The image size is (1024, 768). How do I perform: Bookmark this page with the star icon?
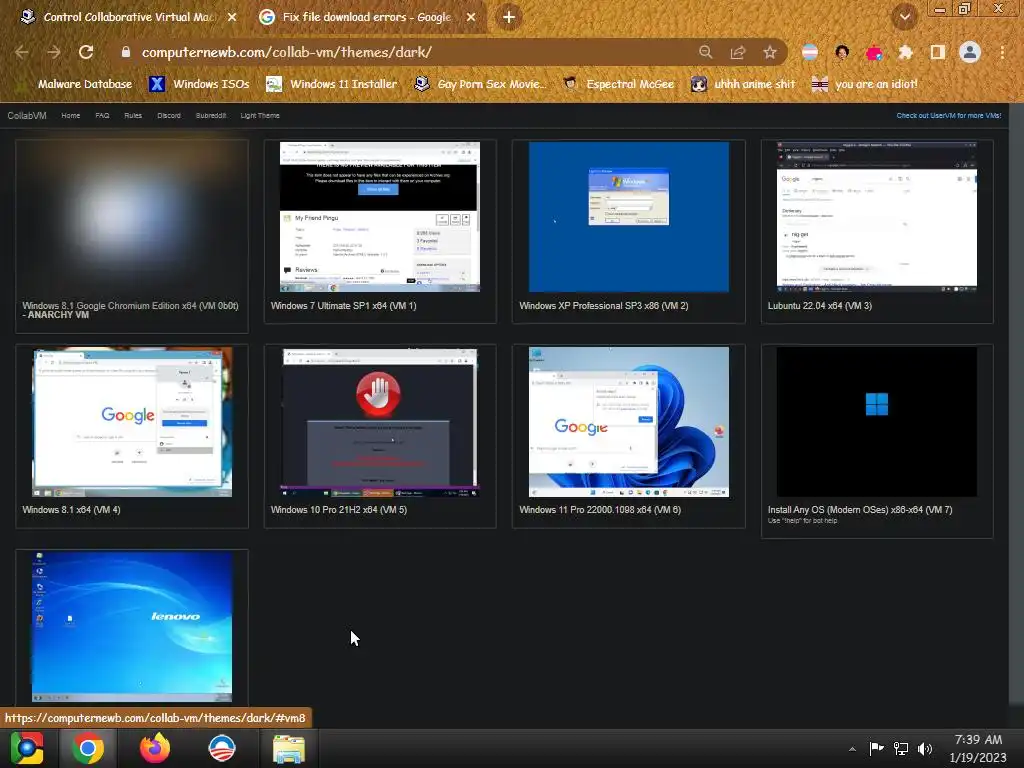pyautogui.click(x=770, y=52)
